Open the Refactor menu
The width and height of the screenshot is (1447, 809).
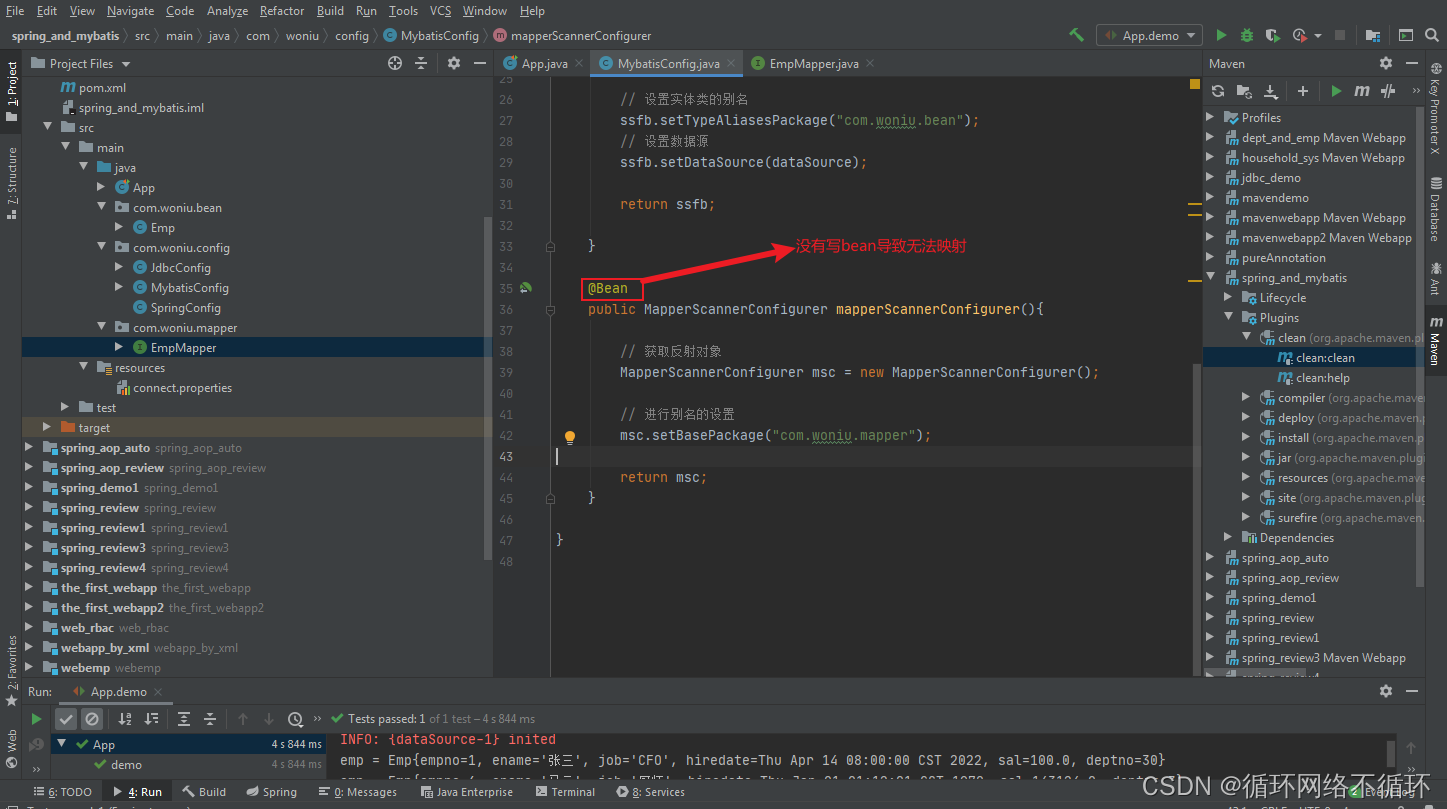tap(281, 11)
